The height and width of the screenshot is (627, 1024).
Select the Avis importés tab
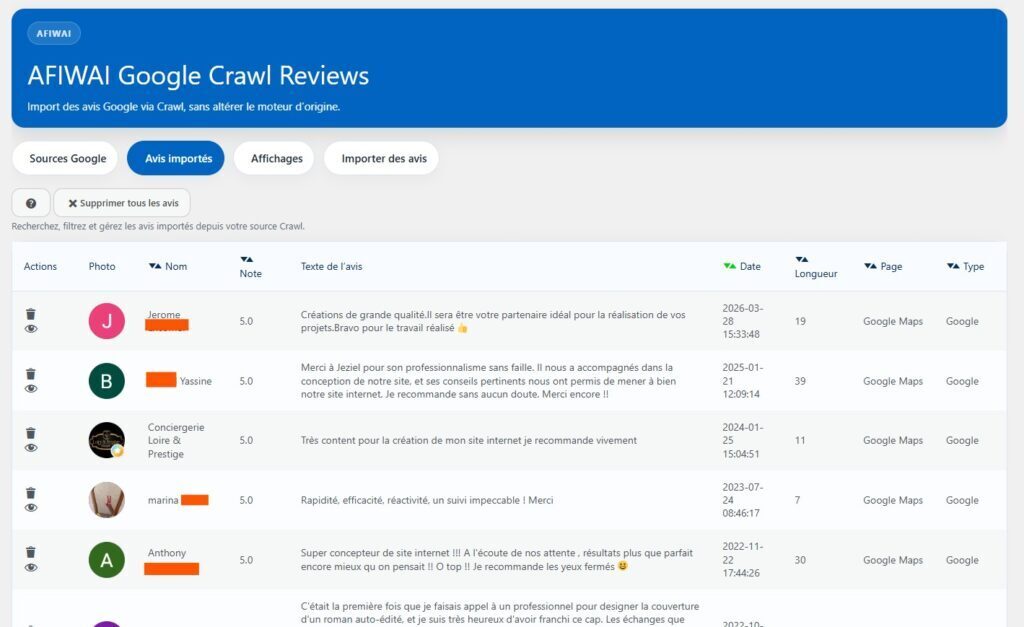coord(178,158)
